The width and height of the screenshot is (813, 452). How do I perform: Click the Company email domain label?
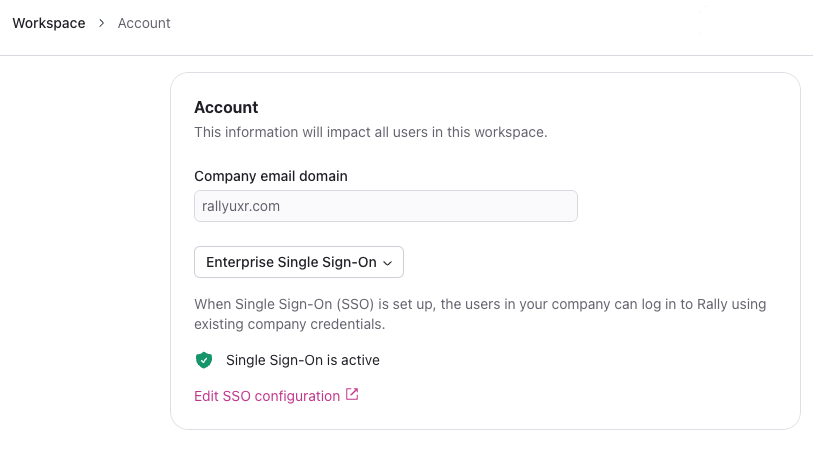click(271, 176)
